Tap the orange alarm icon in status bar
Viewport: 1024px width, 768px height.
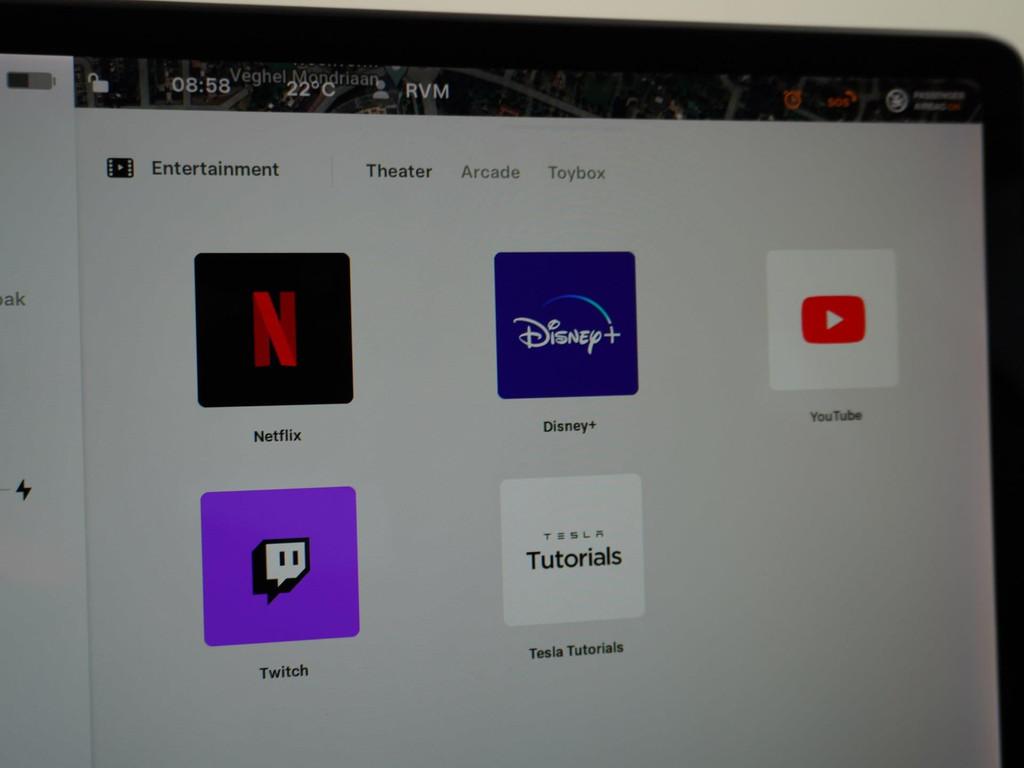(x=793, y=99)
